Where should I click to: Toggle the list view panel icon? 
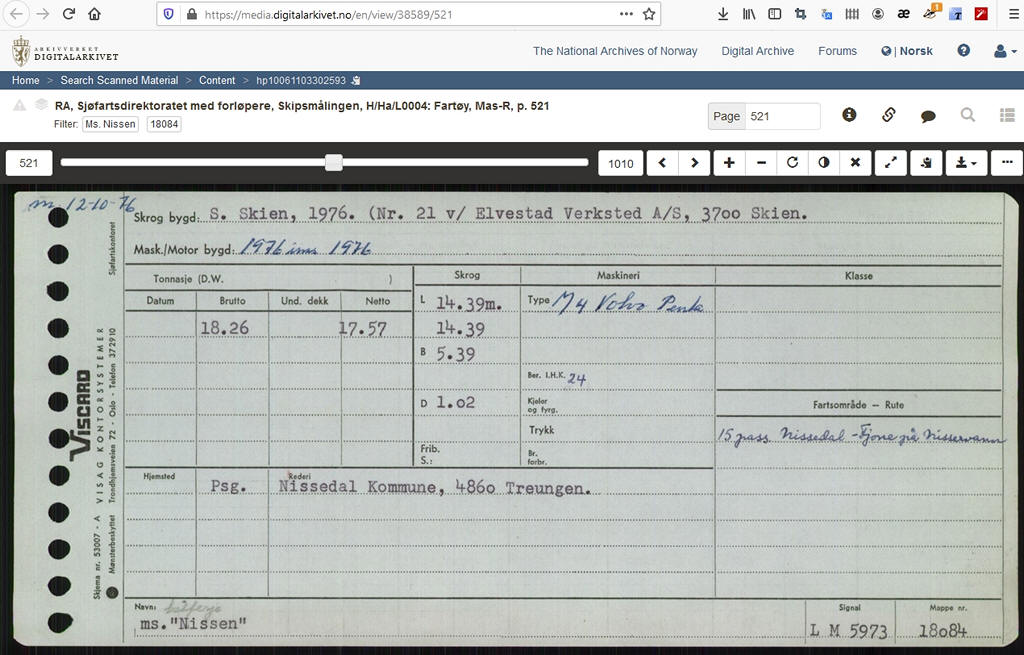coord(1007,115)
